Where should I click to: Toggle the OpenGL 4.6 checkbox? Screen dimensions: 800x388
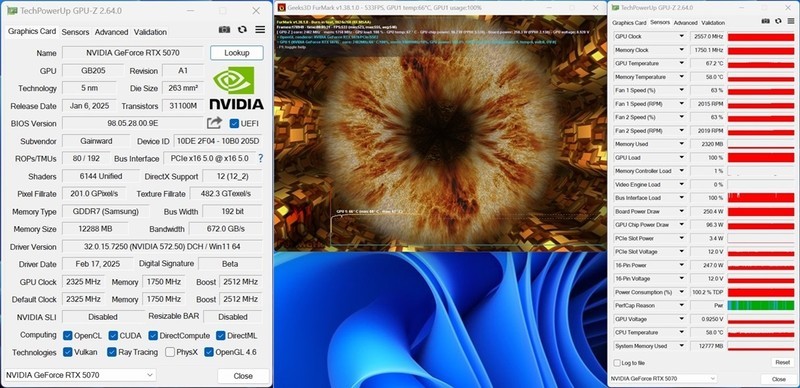click(209, 352)
